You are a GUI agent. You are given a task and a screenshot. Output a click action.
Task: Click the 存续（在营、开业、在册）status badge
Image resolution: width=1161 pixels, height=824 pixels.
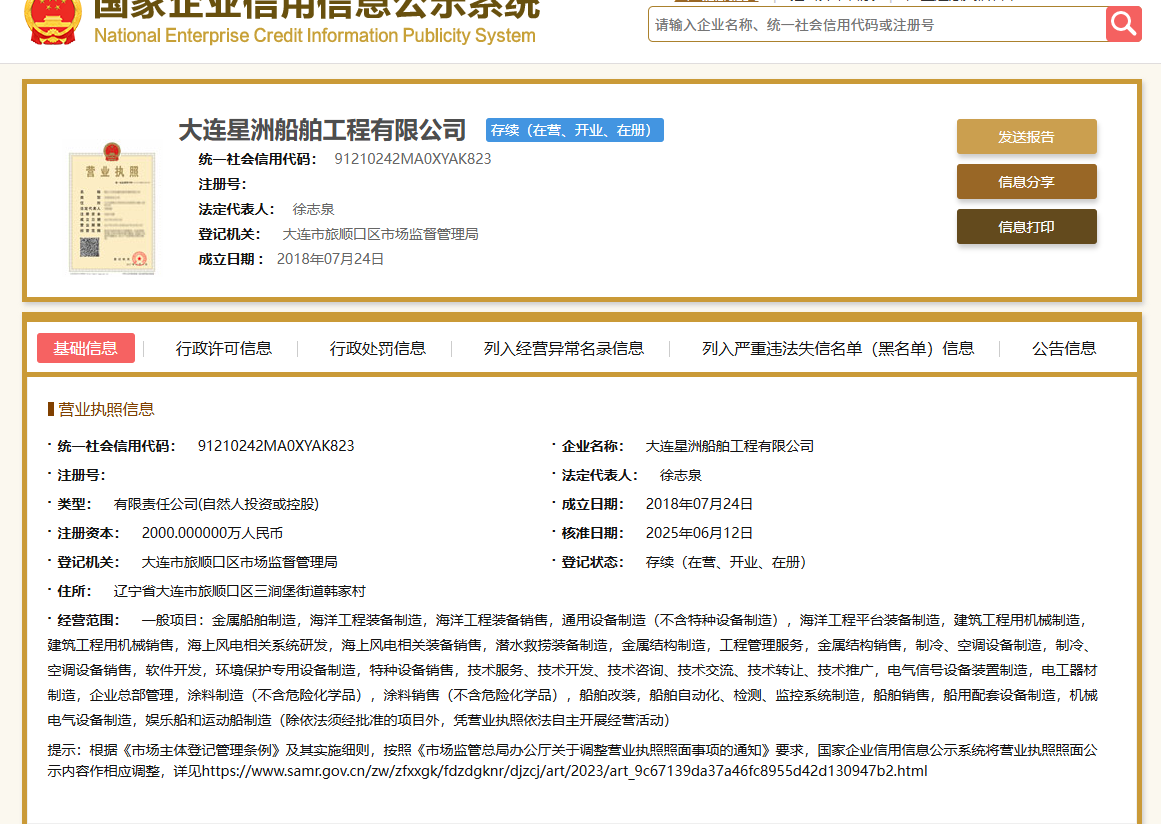(x=575, y=130)
